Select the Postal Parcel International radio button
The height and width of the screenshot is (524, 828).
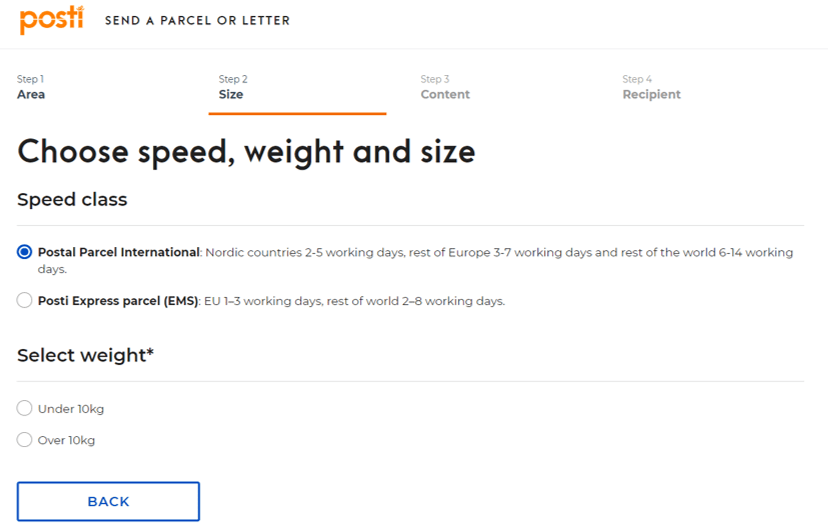click(x=25, y=252)
